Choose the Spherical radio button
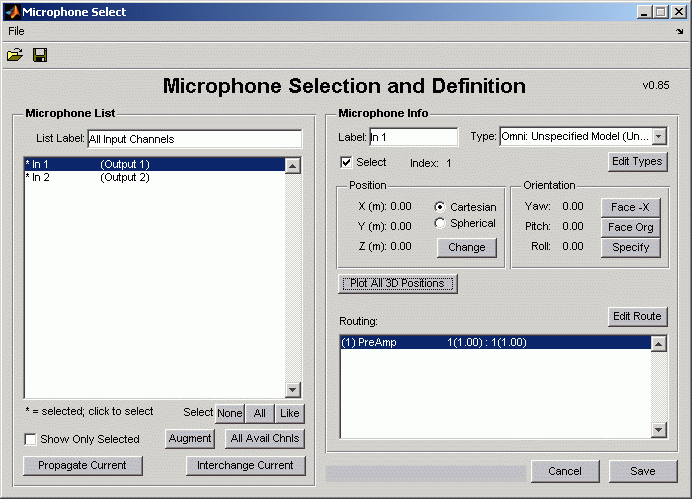692x499 pixels. [x=440, y=223]
